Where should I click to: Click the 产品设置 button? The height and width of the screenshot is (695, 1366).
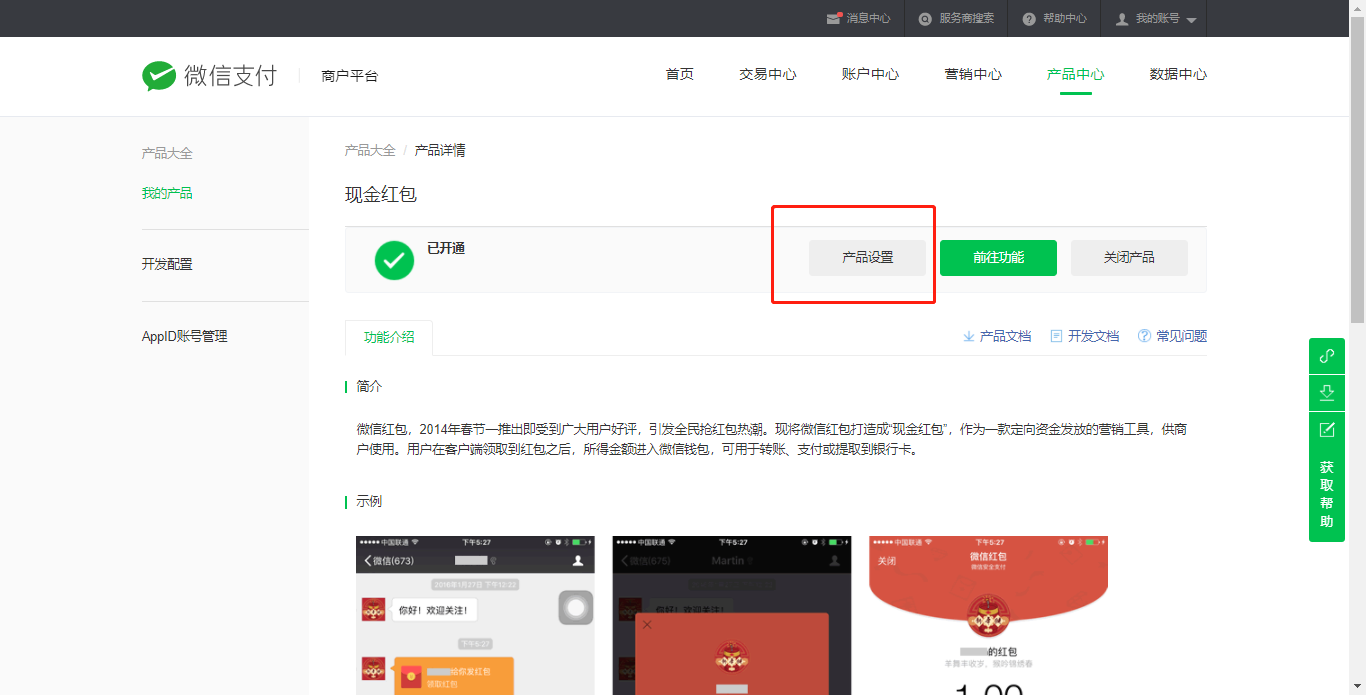pos(868,257)
